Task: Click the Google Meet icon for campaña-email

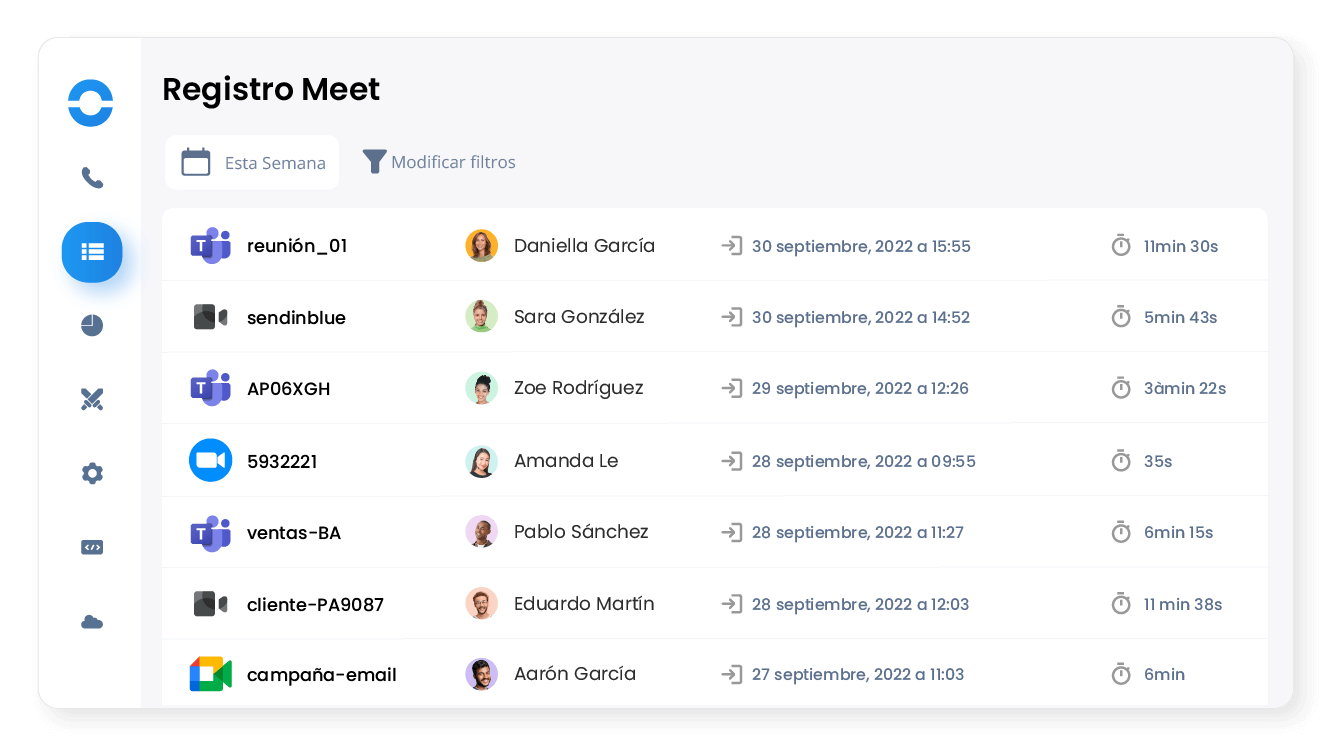Action: click(x=210, y=674)
